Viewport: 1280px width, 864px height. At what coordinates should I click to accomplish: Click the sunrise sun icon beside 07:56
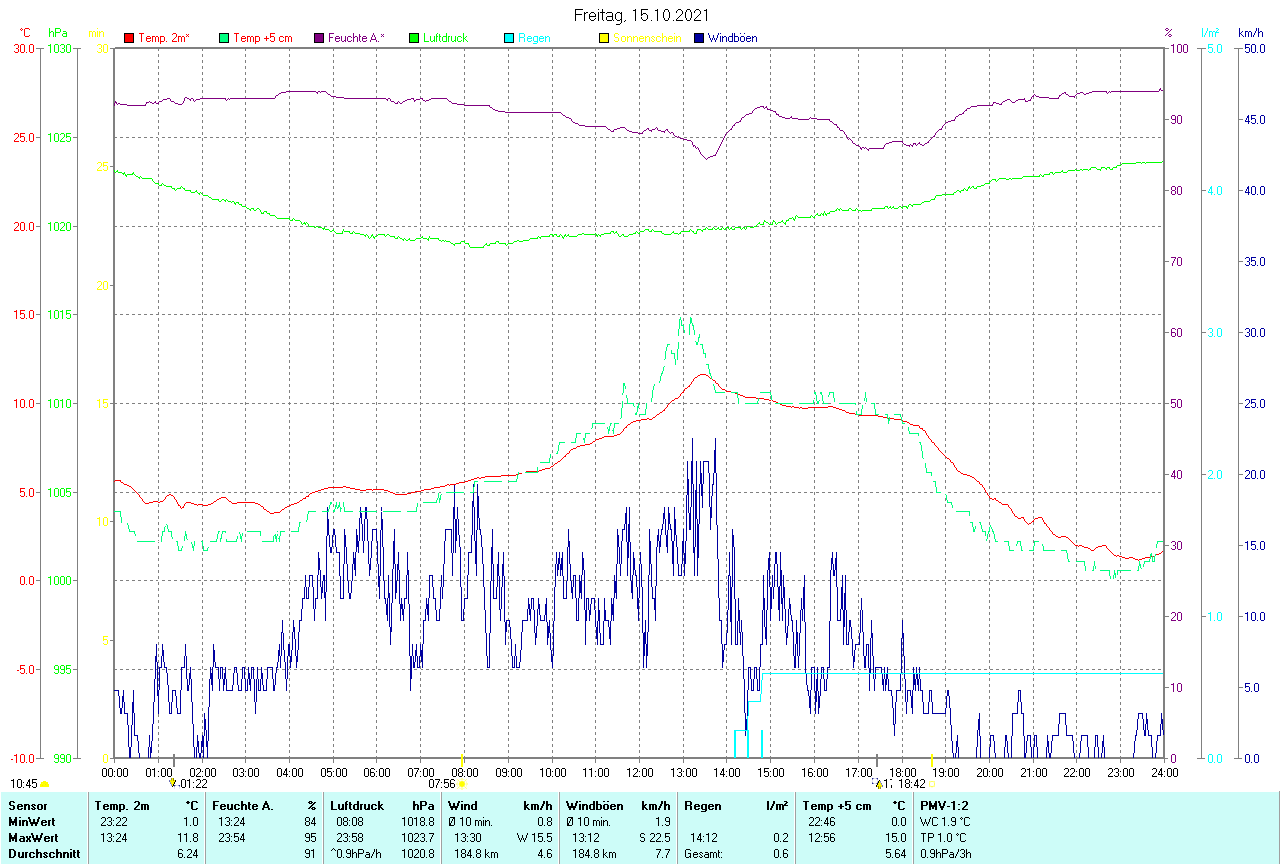463,784
